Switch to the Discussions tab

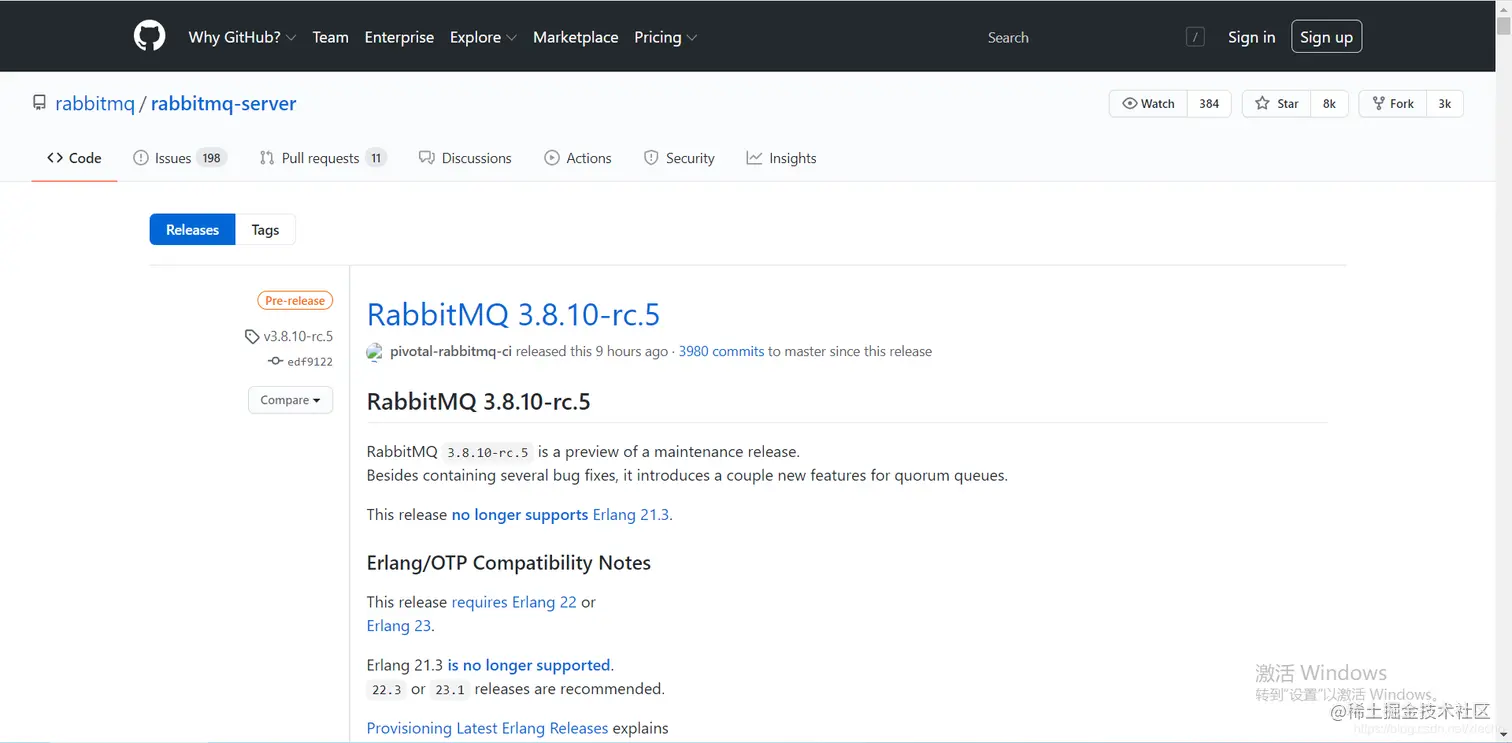[465, 158]
